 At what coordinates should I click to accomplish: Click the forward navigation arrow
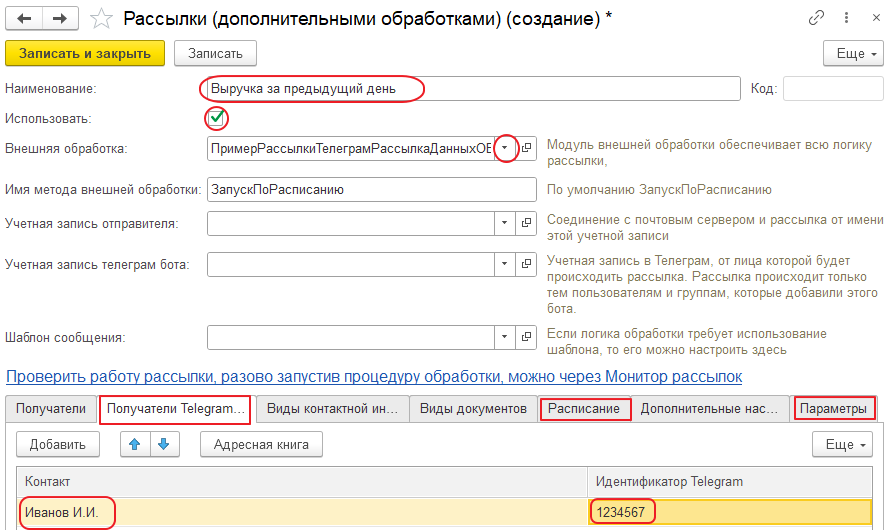click(60, 18)
